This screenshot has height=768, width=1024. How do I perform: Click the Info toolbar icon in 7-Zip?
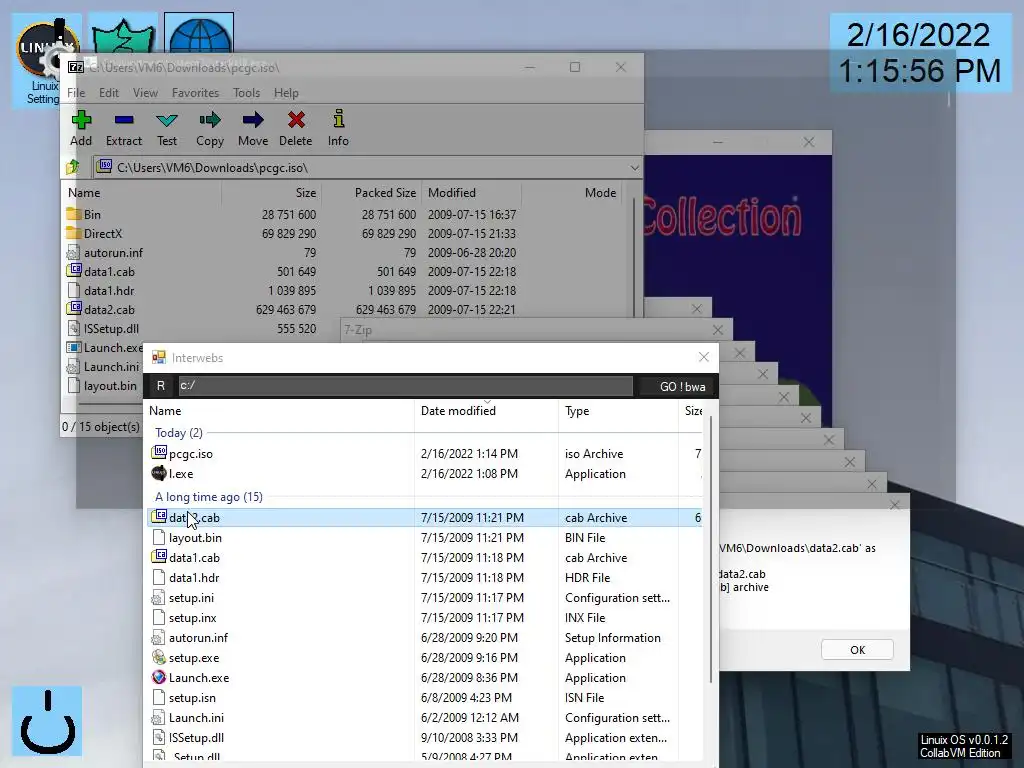tap(338, 119)
